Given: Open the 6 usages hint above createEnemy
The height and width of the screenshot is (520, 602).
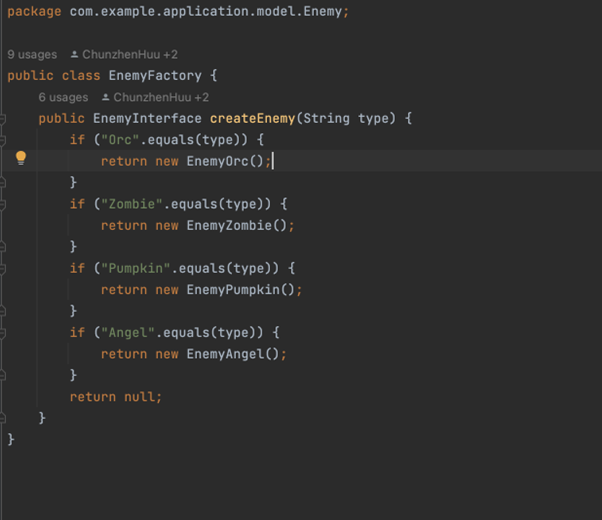Looking at the screenshot, I should click(x=63, y=98).
